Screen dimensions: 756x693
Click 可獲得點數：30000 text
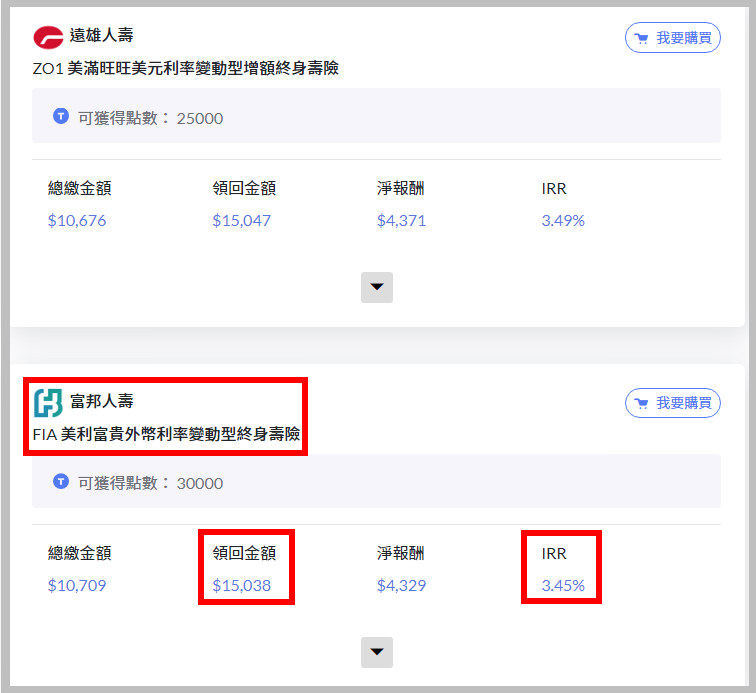(150, 483)
